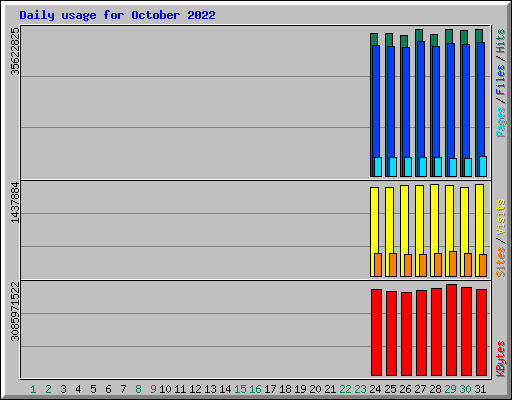
Task: Select the cyan Pages bar for day 31
Action: [483, 166]
